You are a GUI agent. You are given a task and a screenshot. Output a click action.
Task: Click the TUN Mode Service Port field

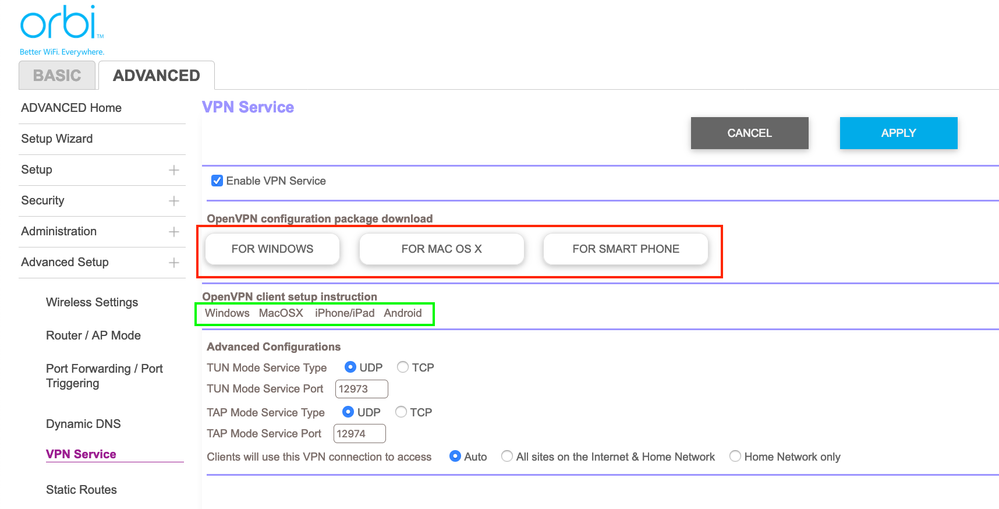tap(361, 389)
